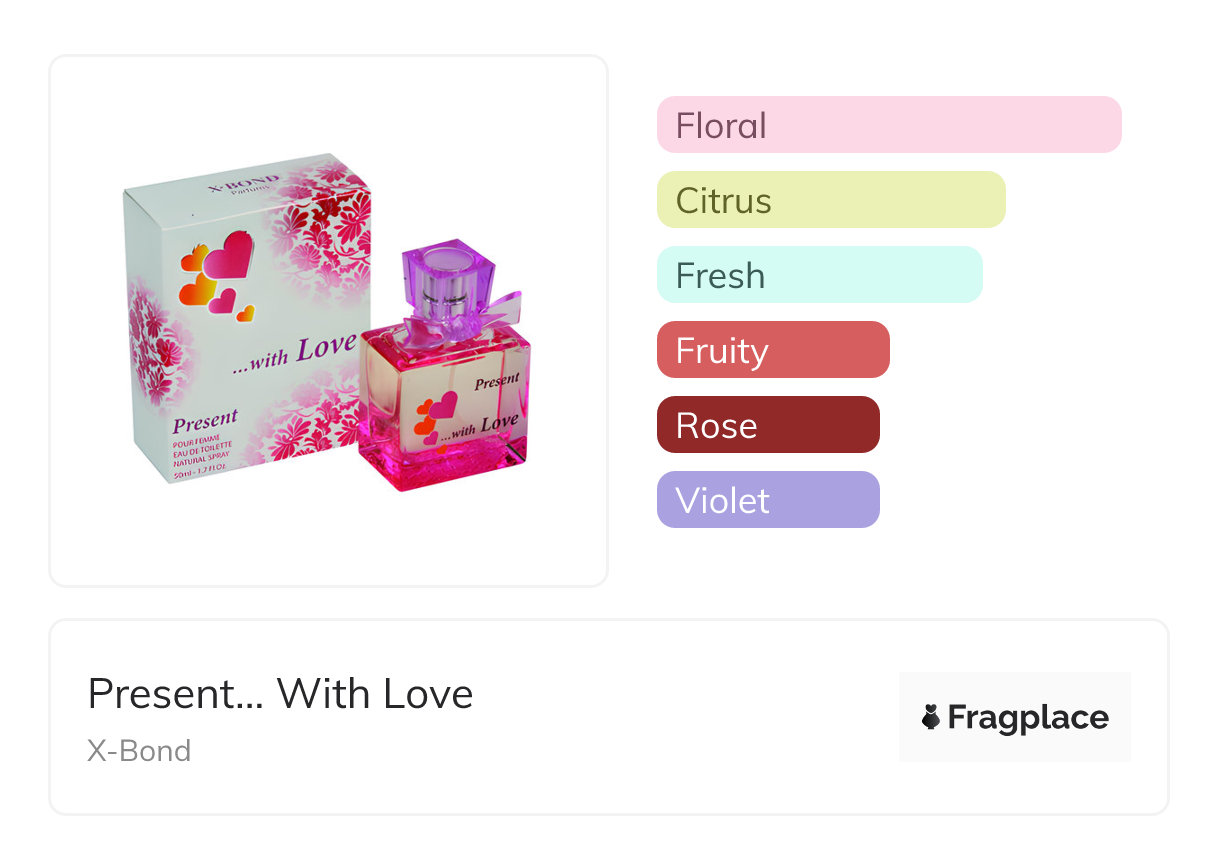The width and height of the screenshot is (1218, 864).
Task: Click the "Present" text on the bottle
Action: pos(497,382)
